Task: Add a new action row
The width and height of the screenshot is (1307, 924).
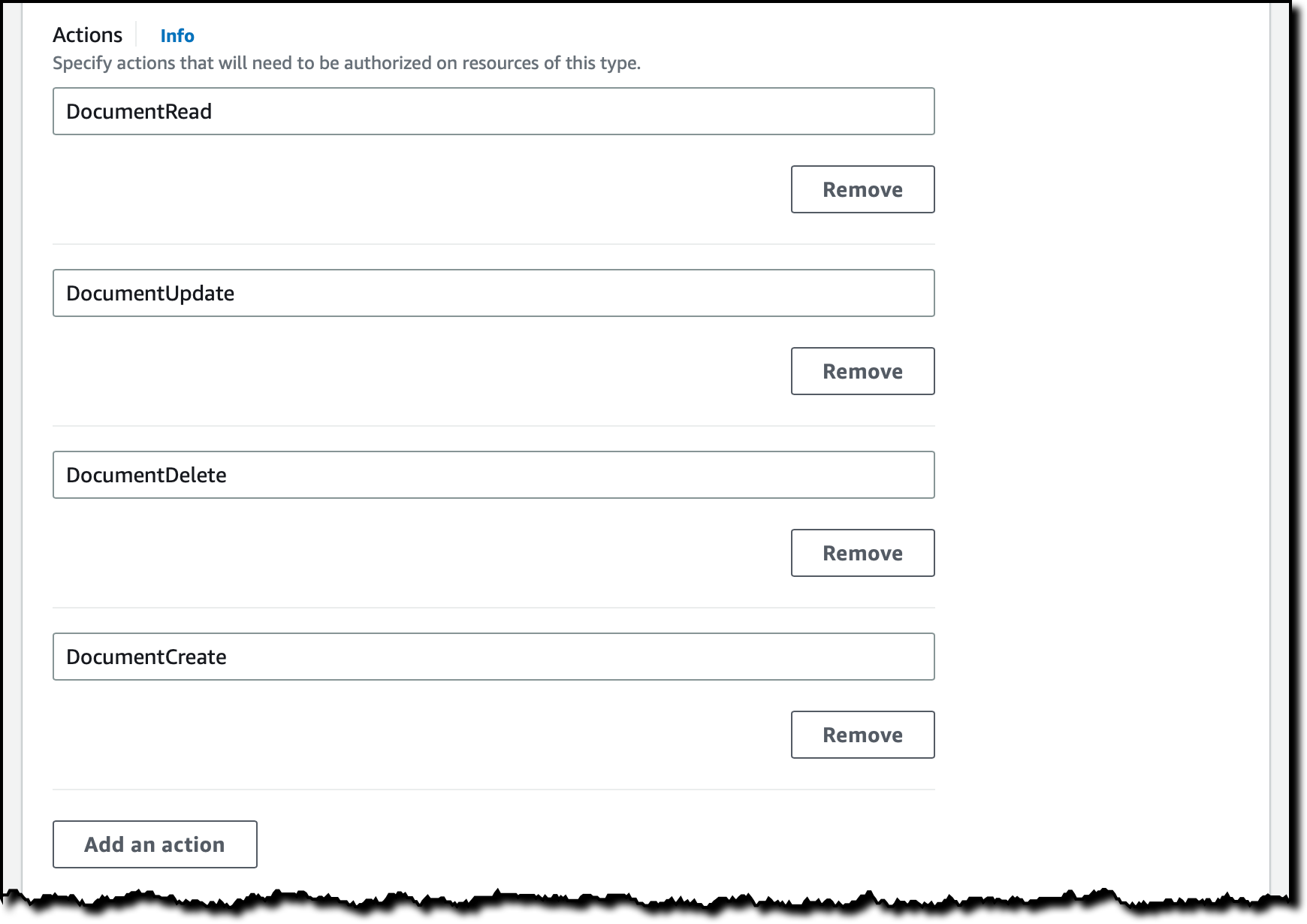Action: pyautogui.click(x=155, y=844)
